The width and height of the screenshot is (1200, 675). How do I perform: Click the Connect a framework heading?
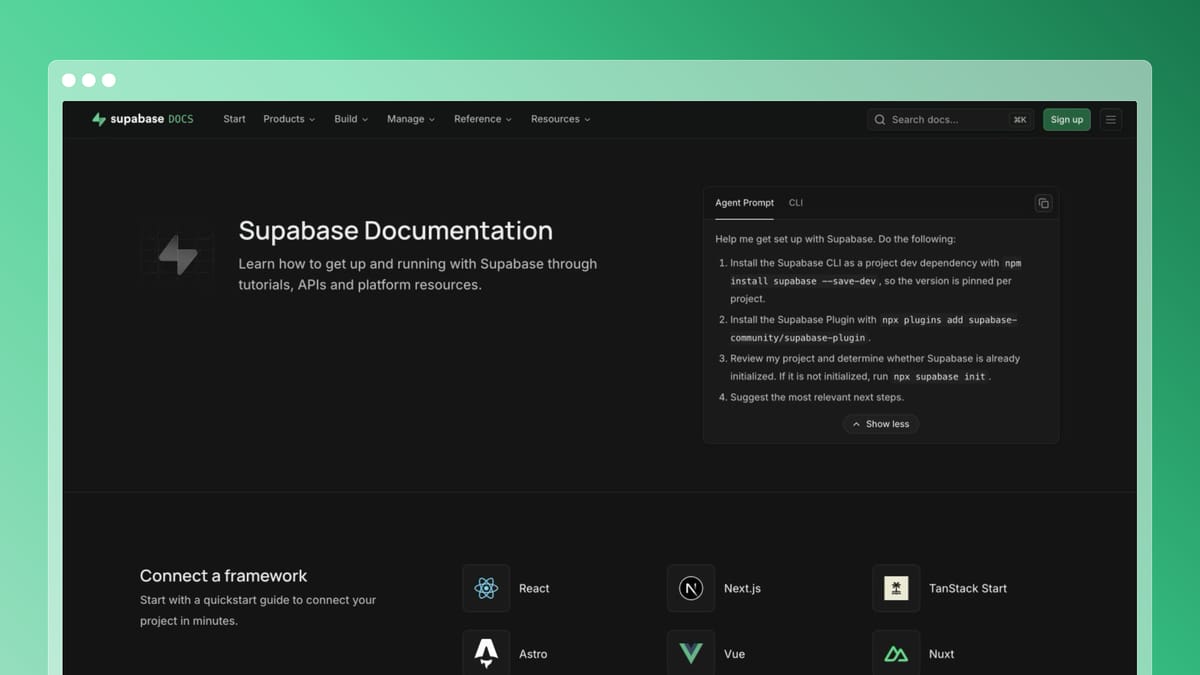(x=223, y=576)
